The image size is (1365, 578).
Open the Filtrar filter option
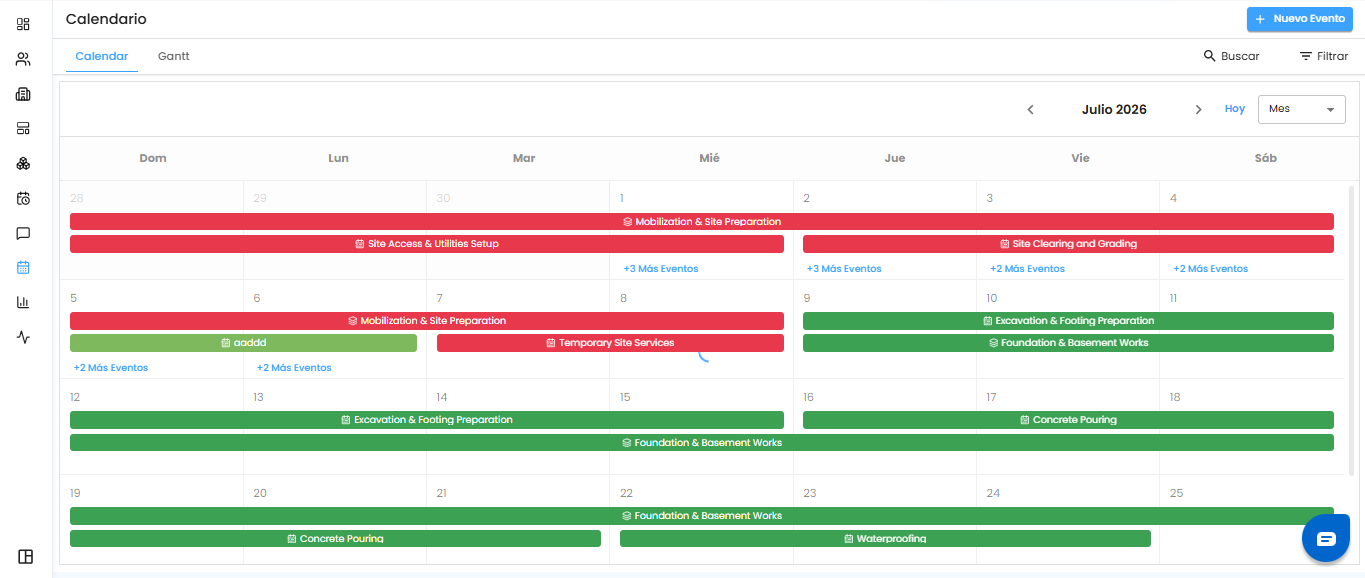click(1324, 56)
